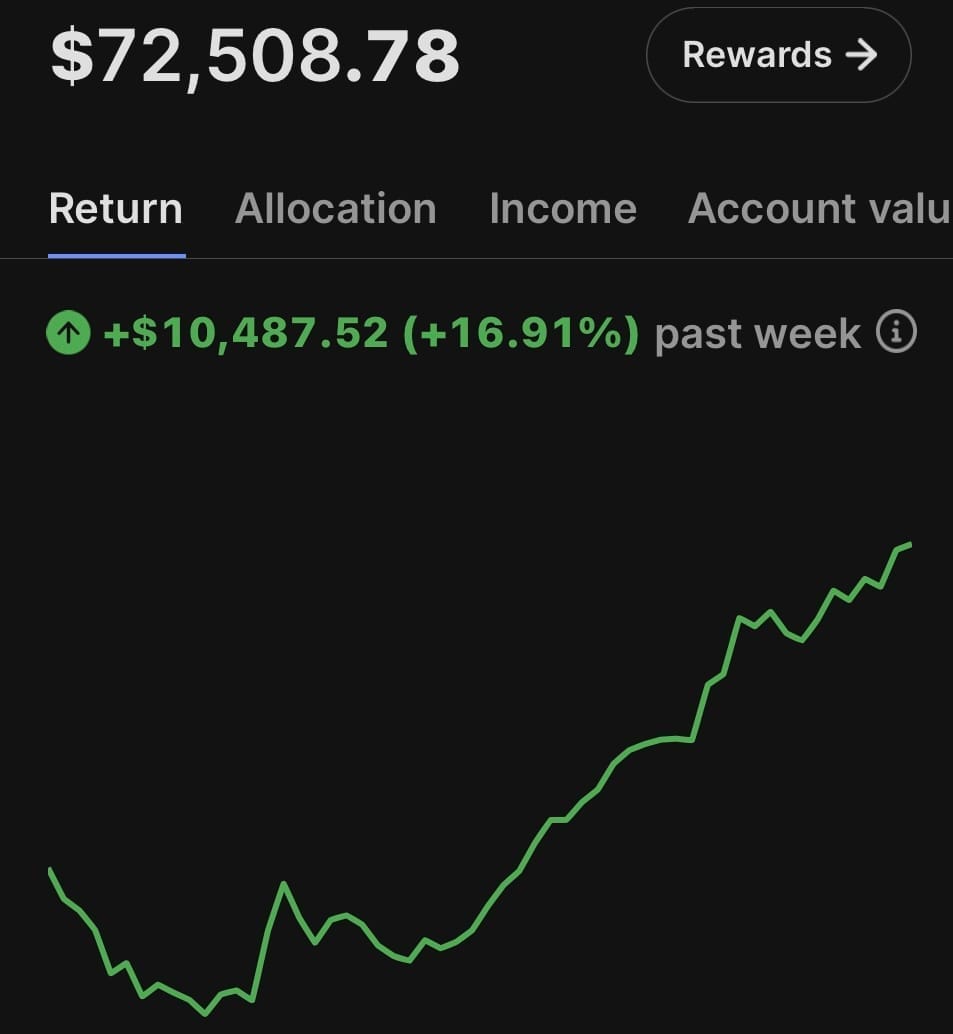Screen dimensions: 953x1034
Task: Open the Rewards page
Action: click(x=778, y=55)
